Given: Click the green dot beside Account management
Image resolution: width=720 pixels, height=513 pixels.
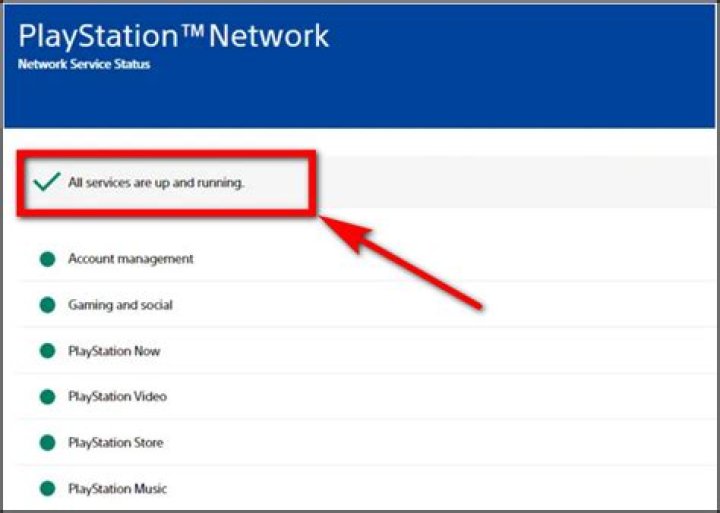Looking at the screenshot, I should (x=47, y=259).
